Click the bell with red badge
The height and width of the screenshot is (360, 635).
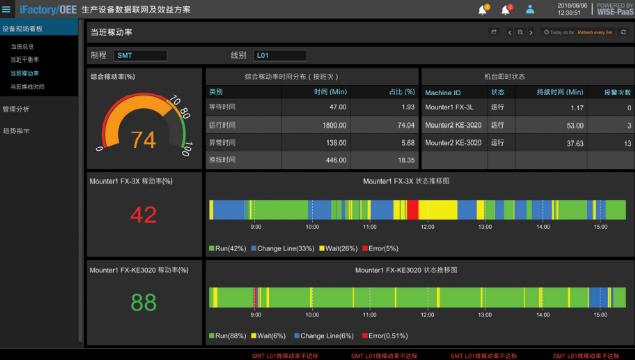pos(507,9)
